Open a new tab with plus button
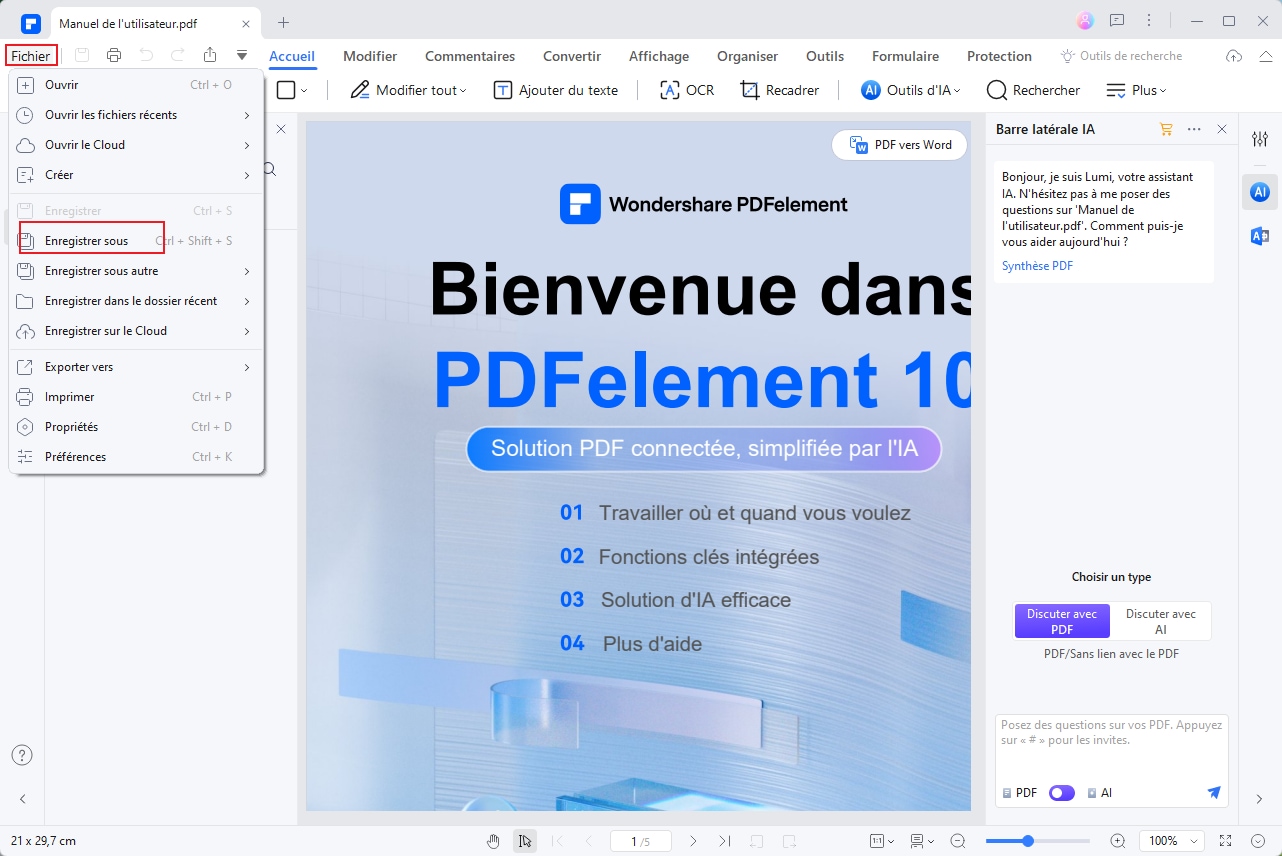 click(283, 22)
